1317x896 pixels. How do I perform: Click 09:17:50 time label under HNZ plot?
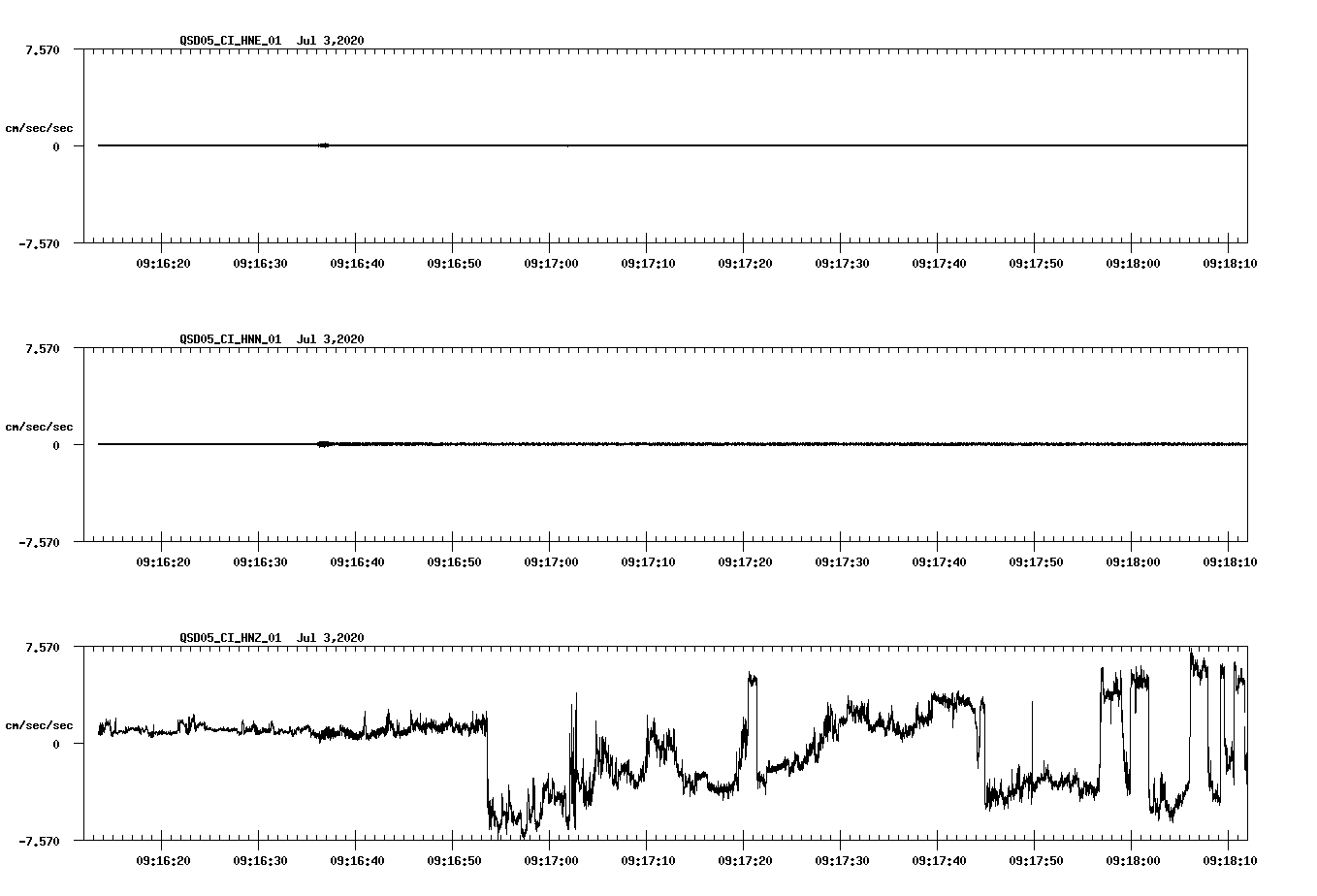click(x=1036, y=860)
